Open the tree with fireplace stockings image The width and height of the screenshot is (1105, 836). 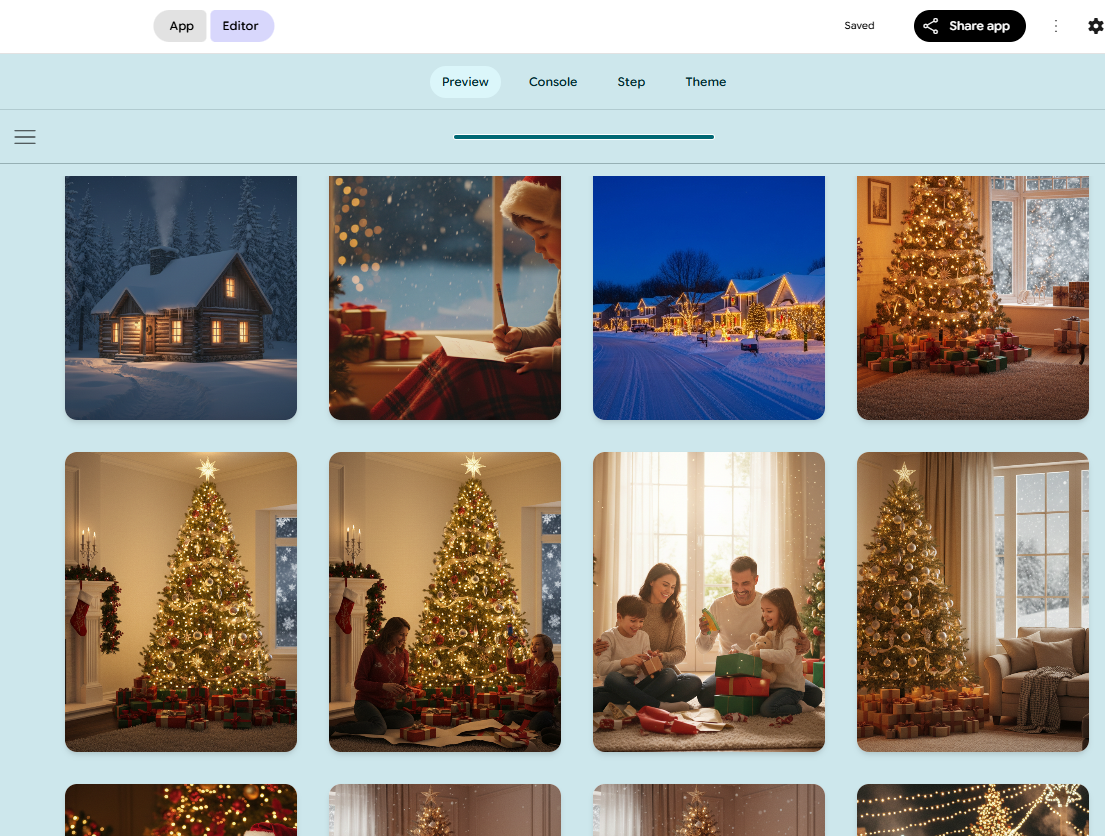[x=181, y=601]
